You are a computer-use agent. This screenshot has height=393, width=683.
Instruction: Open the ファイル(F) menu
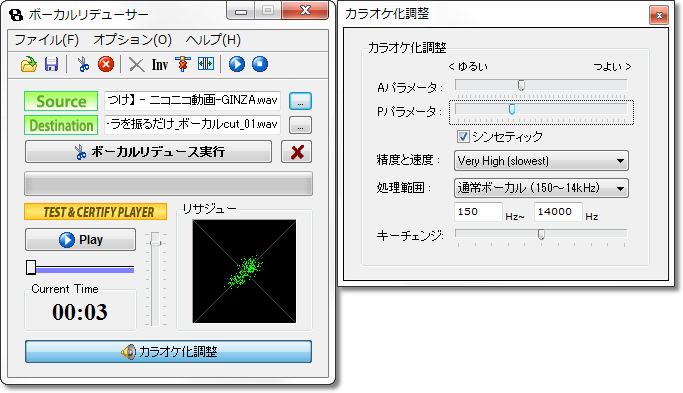pos(46,40)
